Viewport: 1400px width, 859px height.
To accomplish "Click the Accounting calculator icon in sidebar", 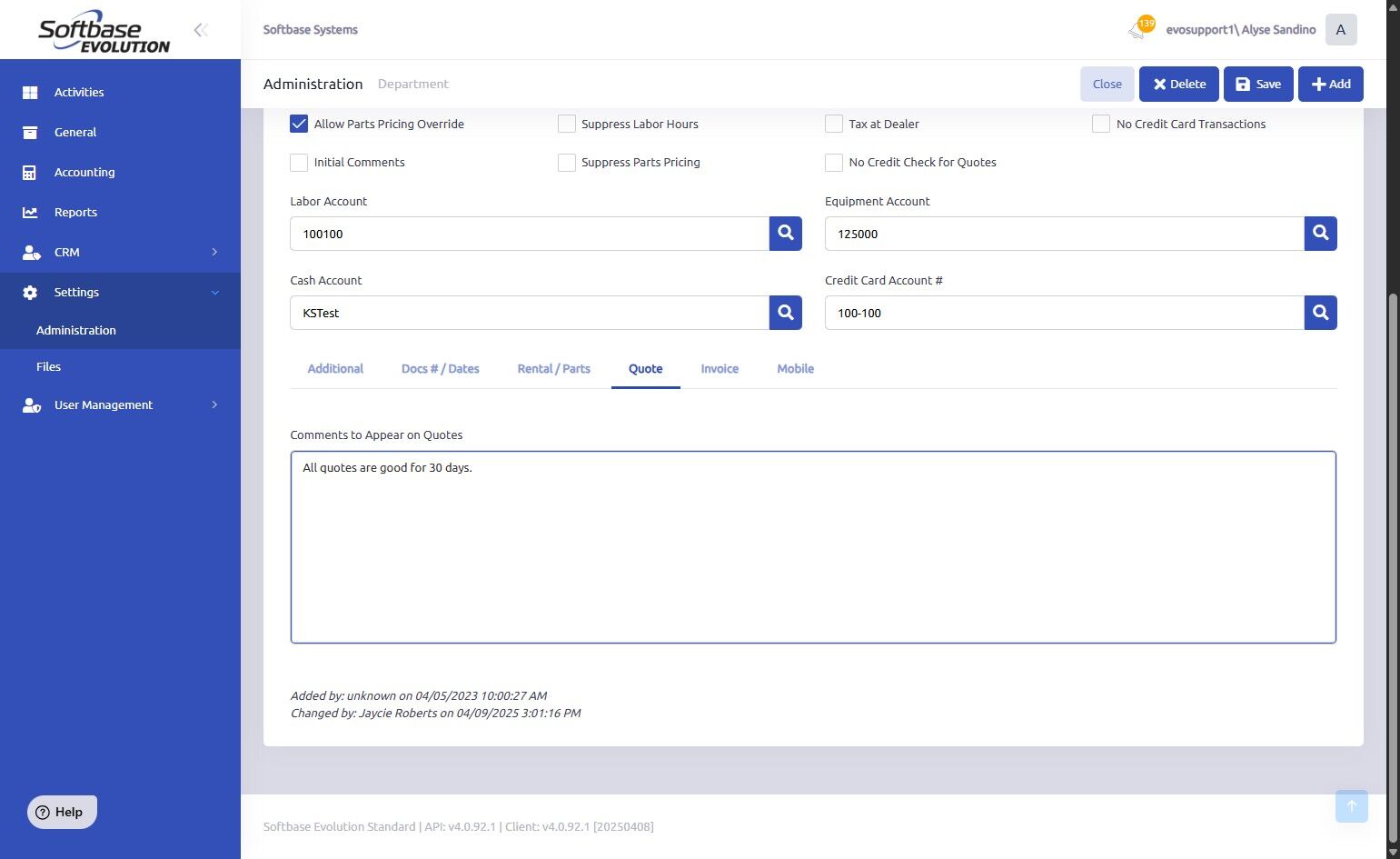I will pos(30,172).
